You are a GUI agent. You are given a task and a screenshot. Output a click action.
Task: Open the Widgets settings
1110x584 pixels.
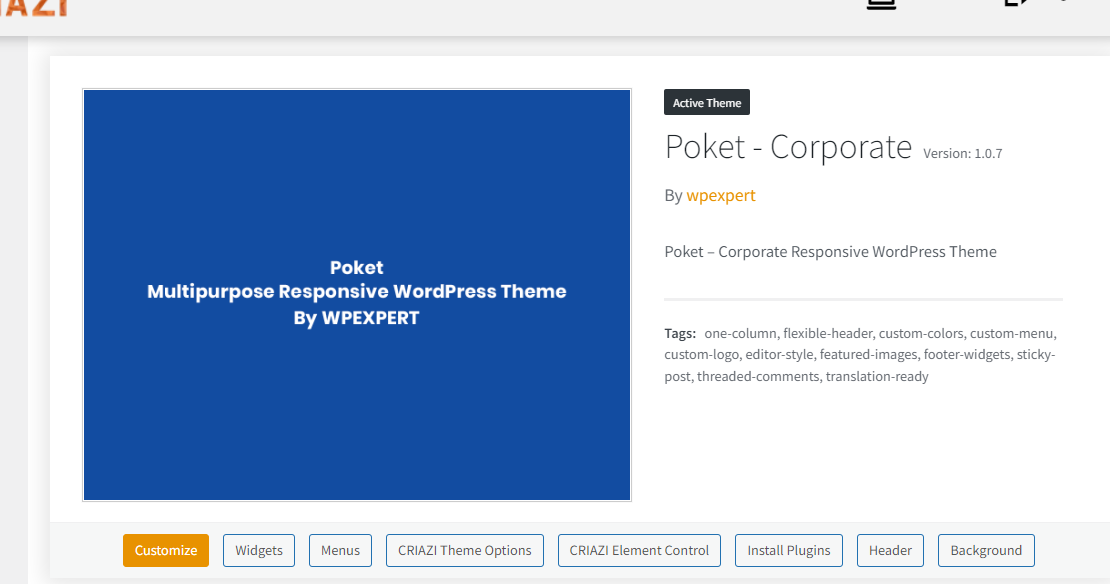pyautogui.click(x=259, y=550)
